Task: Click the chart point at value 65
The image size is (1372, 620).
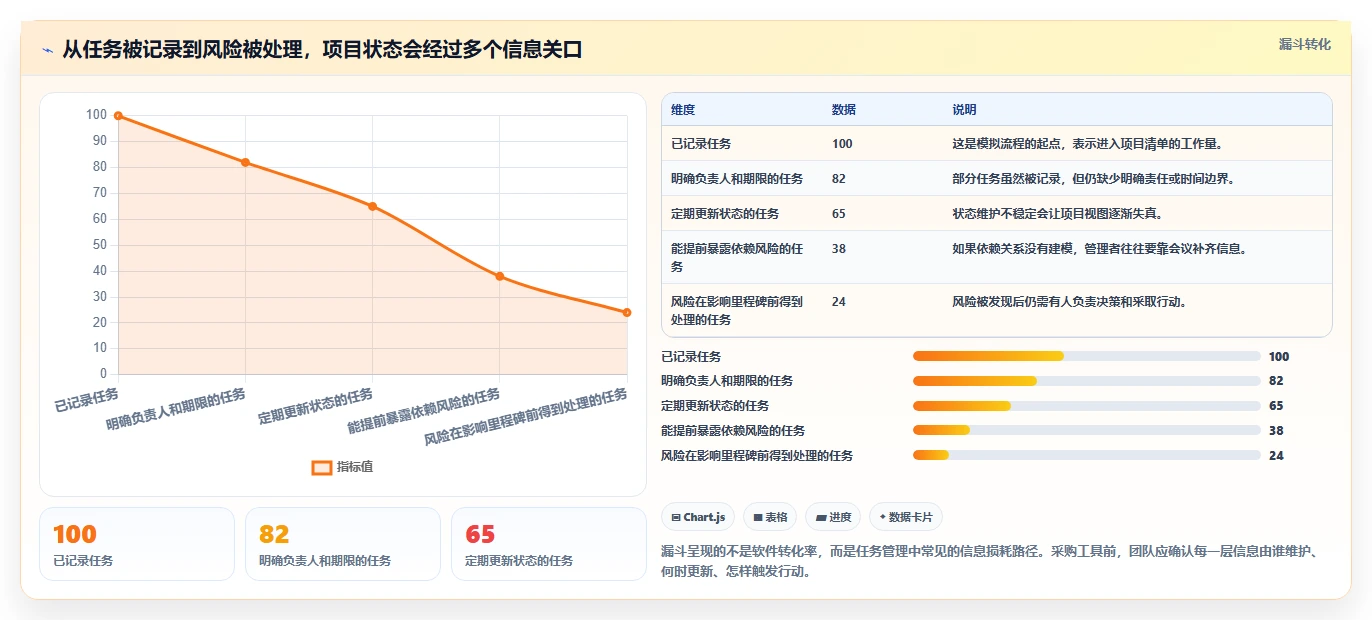Action: 372,206
